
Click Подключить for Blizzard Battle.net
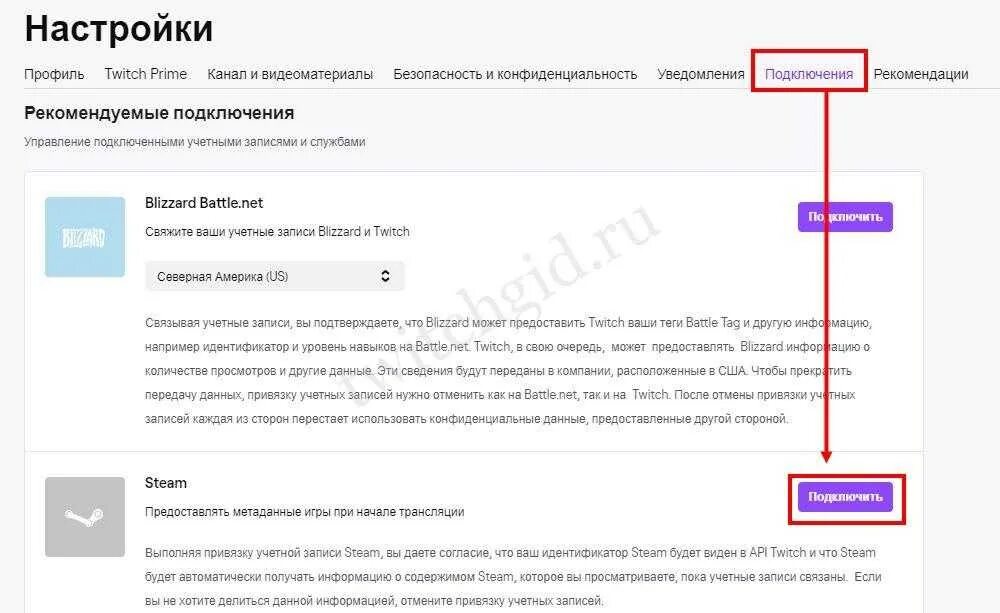(845, 217)
